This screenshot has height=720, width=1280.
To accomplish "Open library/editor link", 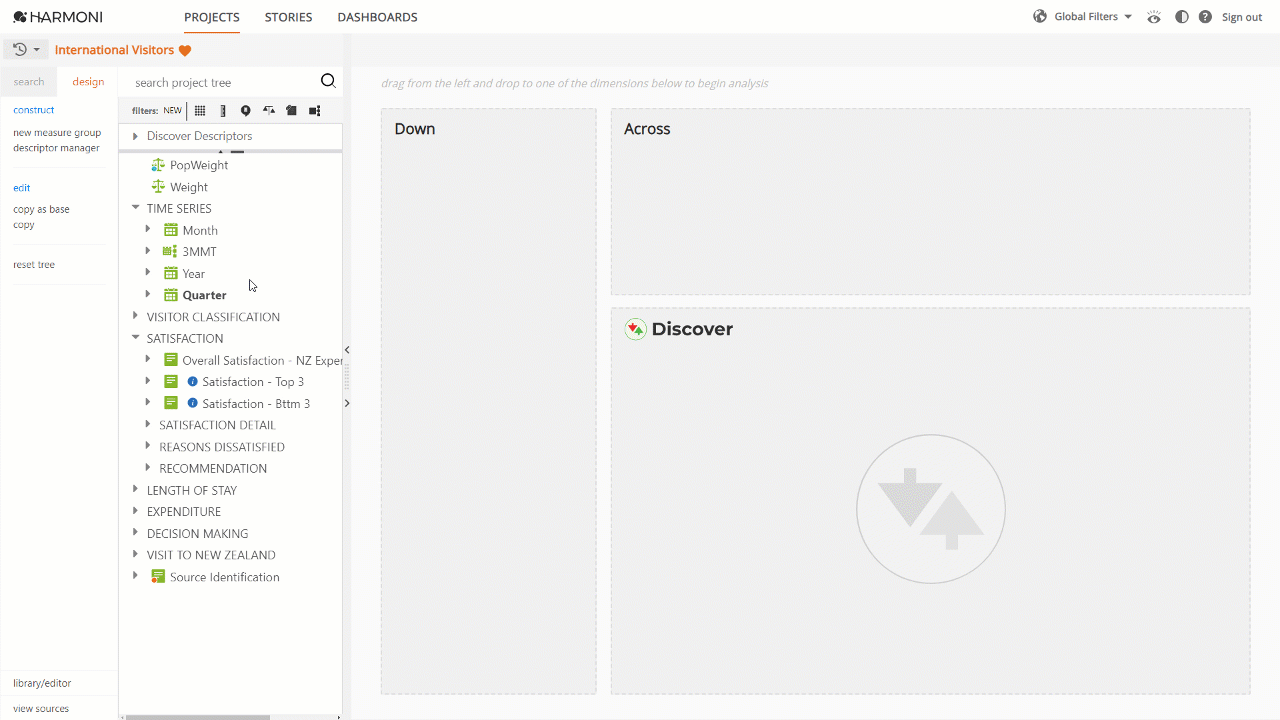I will [42, 683].
